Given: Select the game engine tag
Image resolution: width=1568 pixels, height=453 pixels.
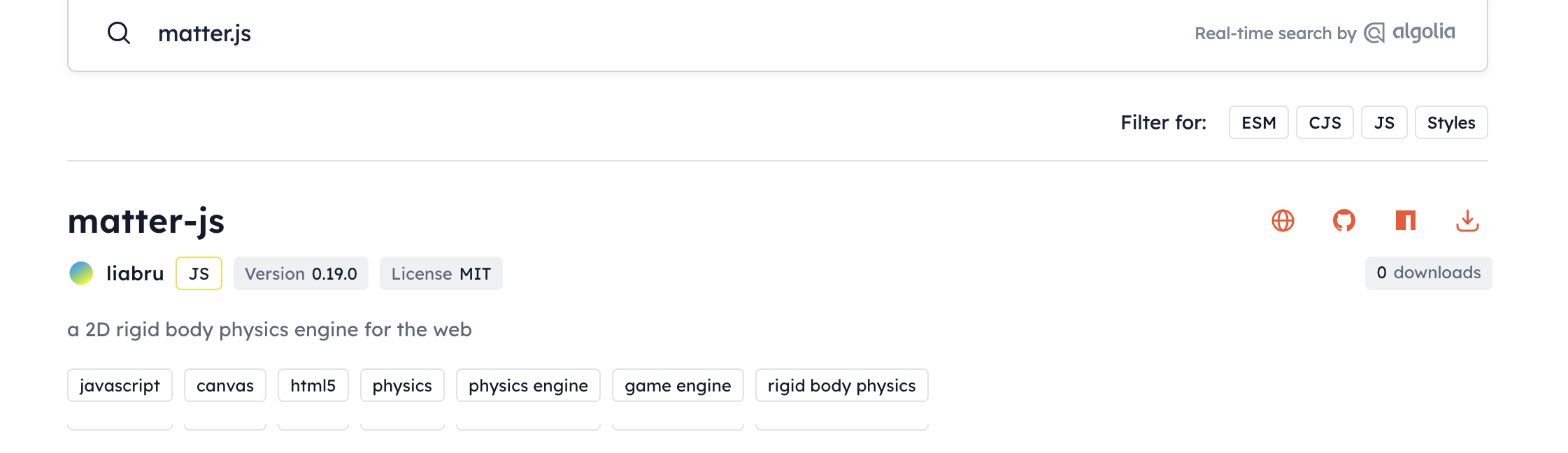Looking at the screenshot, I should pyautogui.click(x=677, y=385).
